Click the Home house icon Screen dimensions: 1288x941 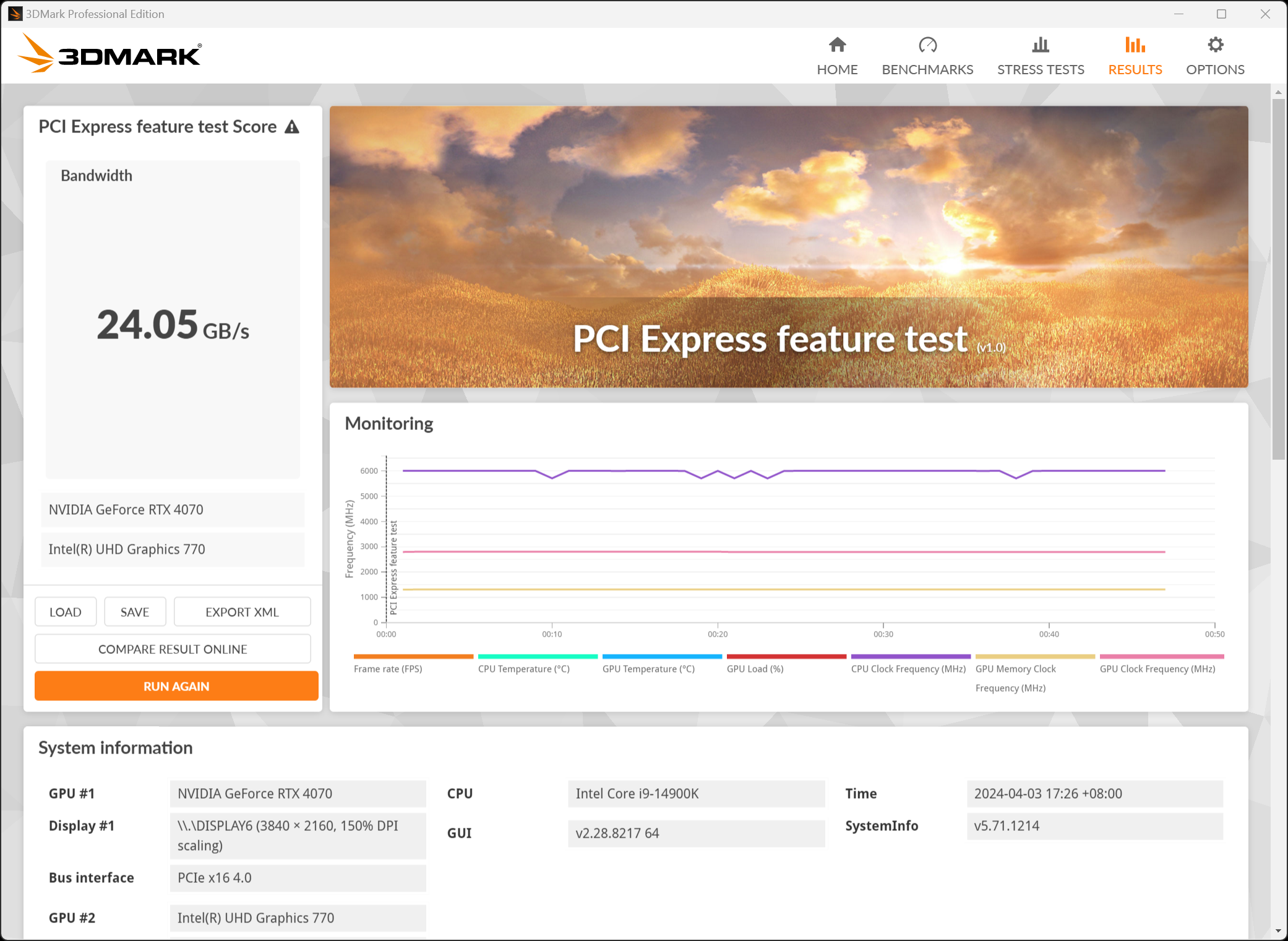pyautogui.click(x=837, y=45)
